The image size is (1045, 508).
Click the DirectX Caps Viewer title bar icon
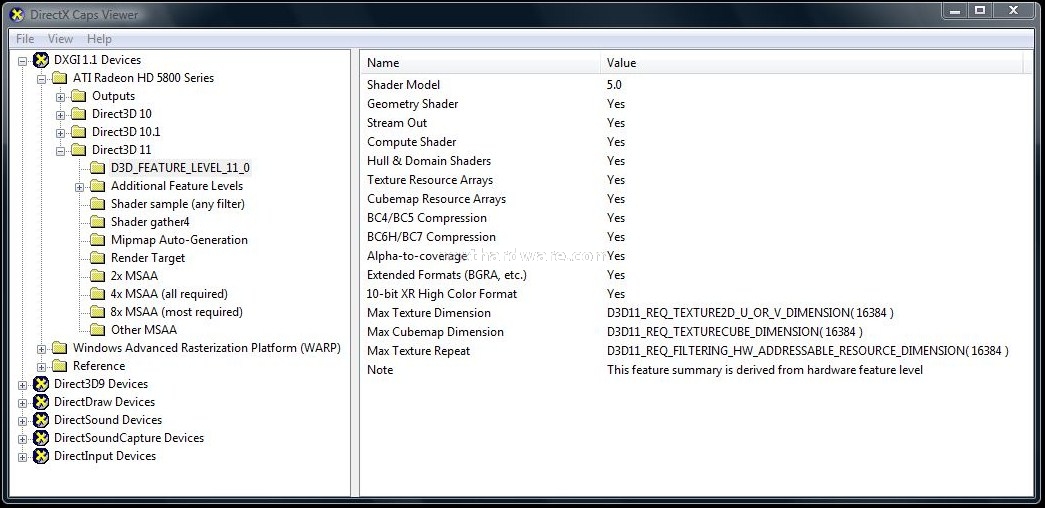(x=17, y=13)
